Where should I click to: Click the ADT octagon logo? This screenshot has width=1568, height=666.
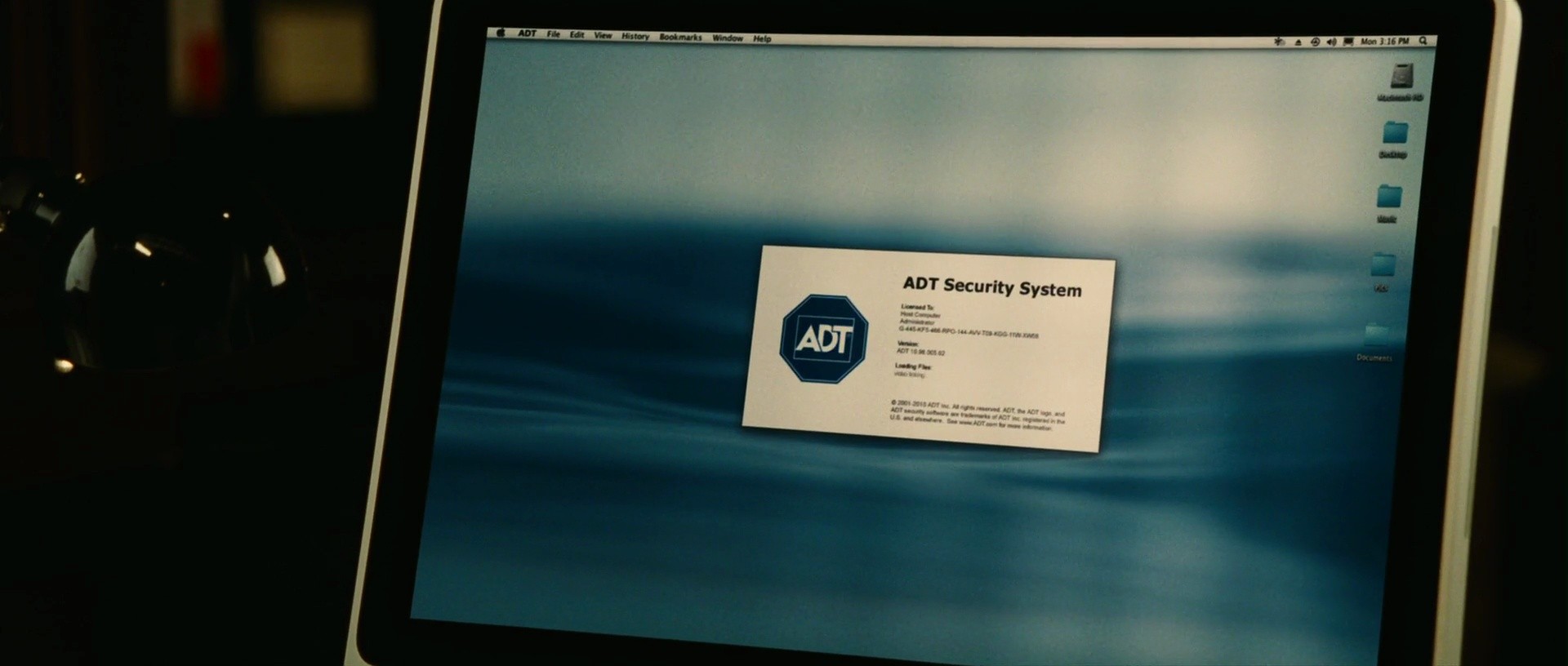[x=824, y=339]
